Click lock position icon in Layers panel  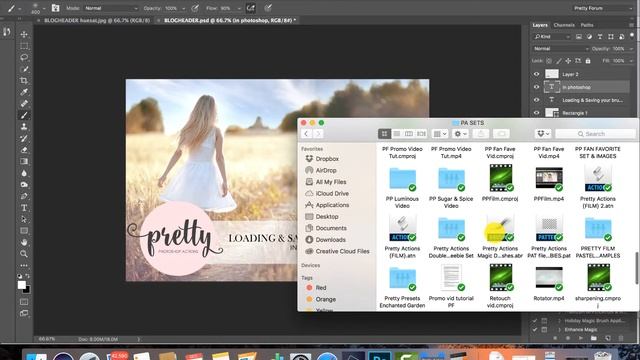pos(568,61)
